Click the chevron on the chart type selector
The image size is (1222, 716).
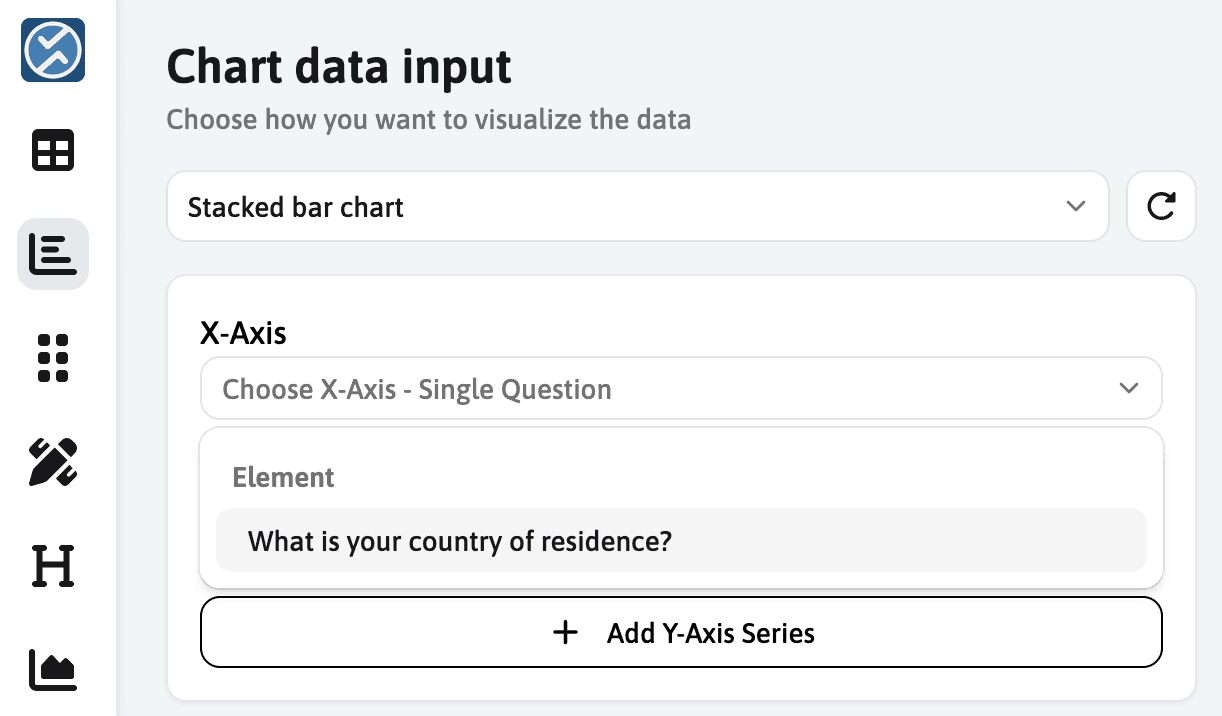pyautogui.click(x=1076, y=206)
